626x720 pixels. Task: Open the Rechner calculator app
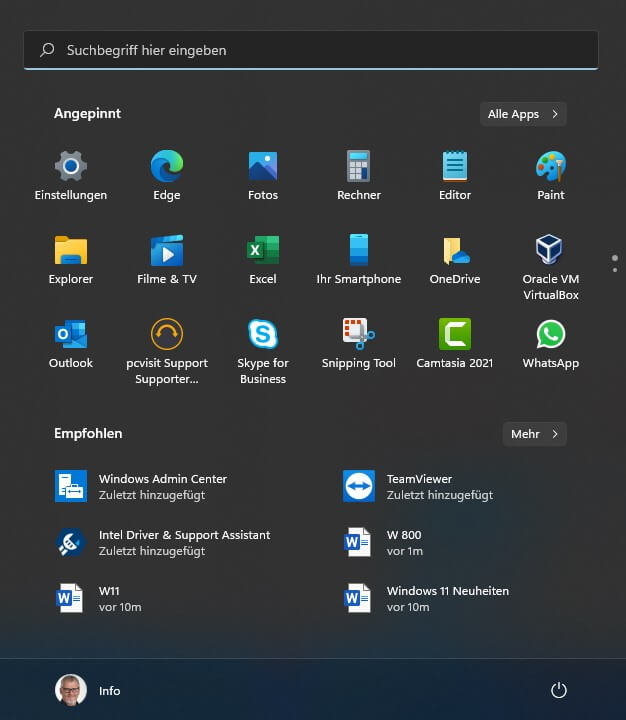point(359,176)
